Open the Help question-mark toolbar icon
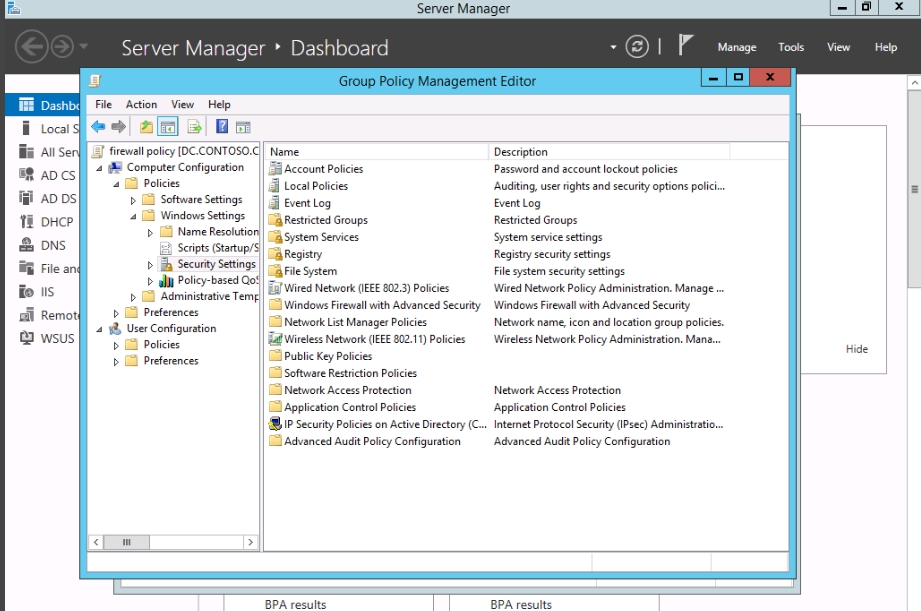The image size is (921, 611). tap(222, 126)
